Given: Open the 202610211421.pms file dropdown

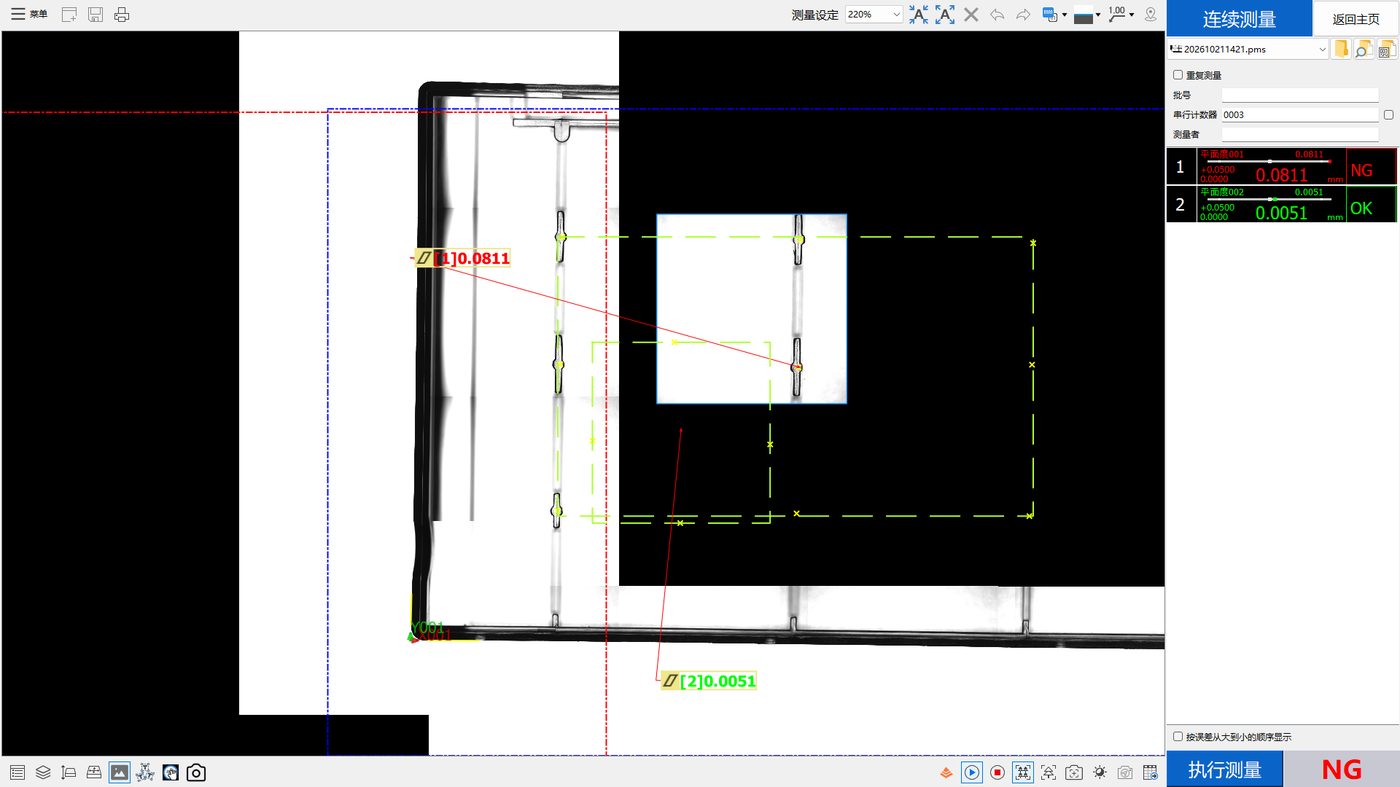Looking at the screenshot, I should [1248, 49].
